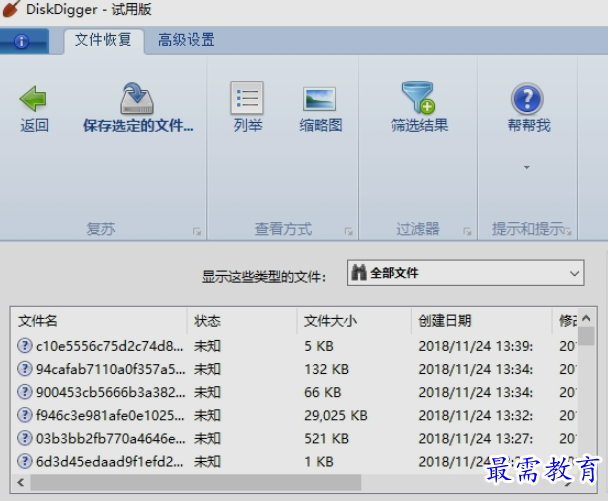Expand the 过滤器 group launcher

pos(467,231)
